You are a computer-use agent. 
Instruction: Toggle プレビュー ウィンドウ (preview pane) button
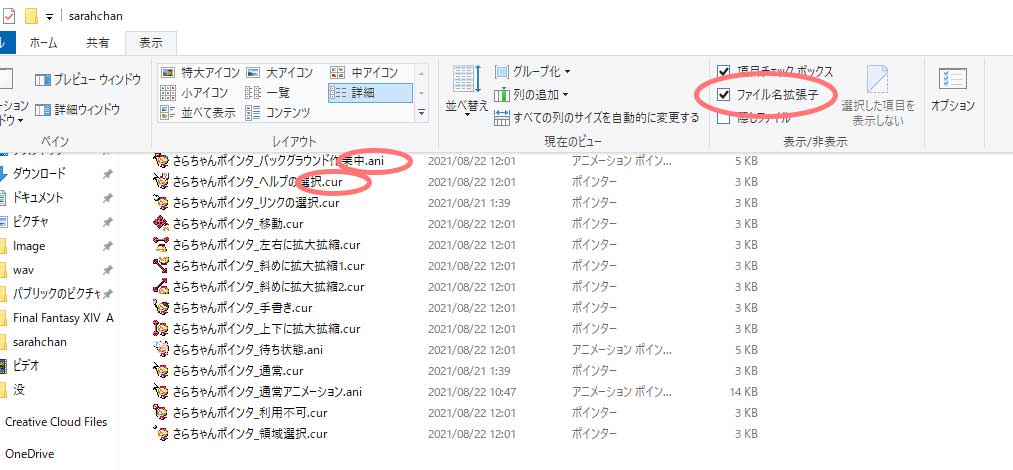[x=88, y=79]
